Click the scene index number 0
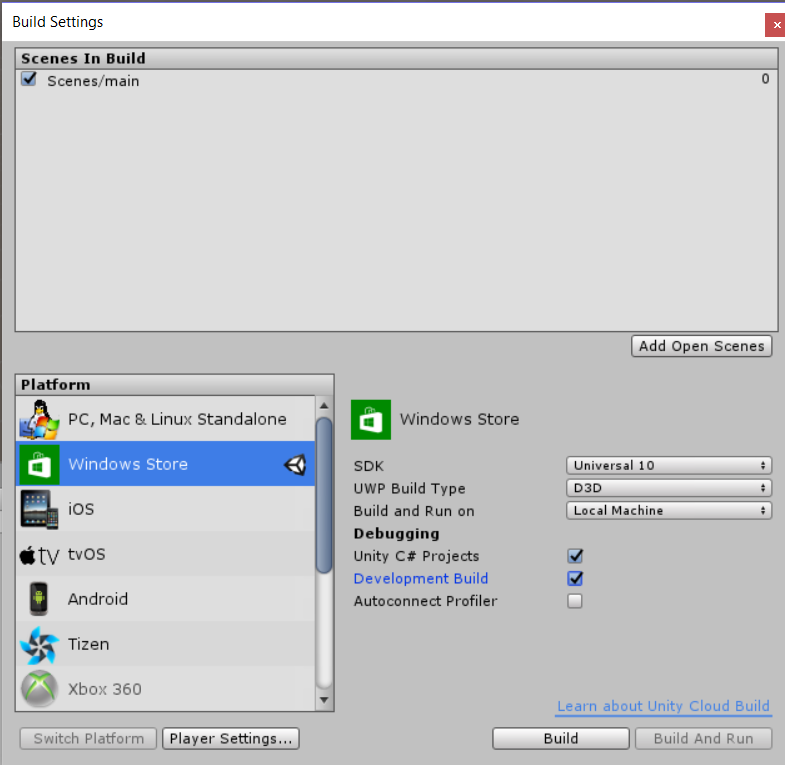Screen dimensions: 785x765 coord(765,79)
